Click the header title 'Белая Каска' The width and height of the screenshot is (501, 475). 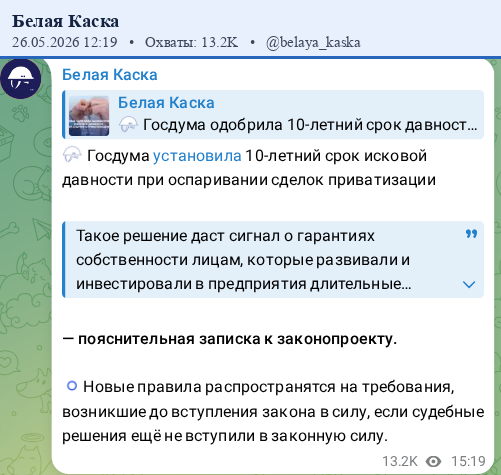65,21
